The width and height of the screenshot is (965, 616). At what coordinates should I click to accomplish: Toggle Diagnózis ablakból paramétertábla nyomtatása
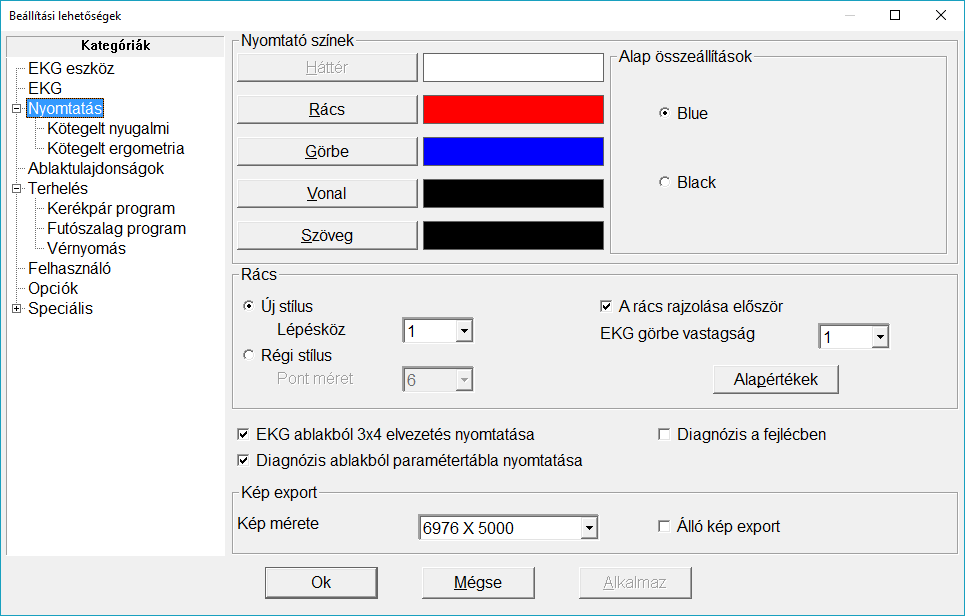pos(243,460)
